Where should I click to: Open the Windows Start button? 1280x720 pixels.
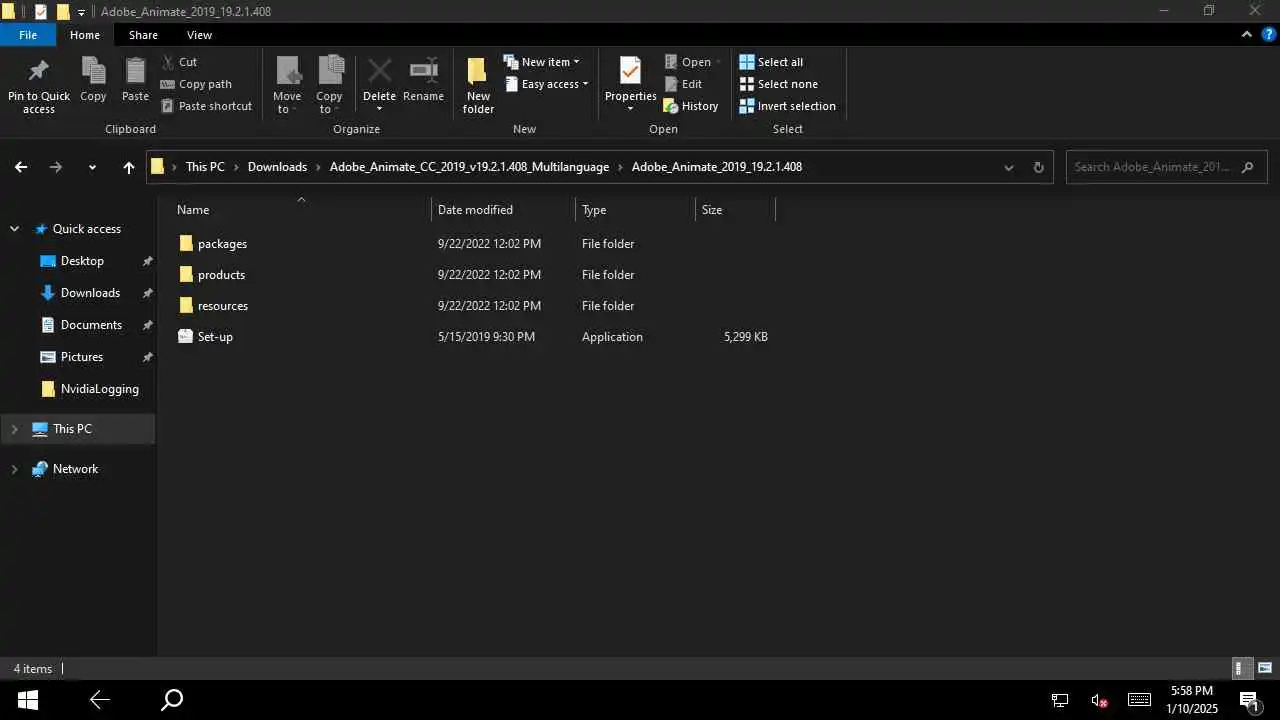[27, 700]
